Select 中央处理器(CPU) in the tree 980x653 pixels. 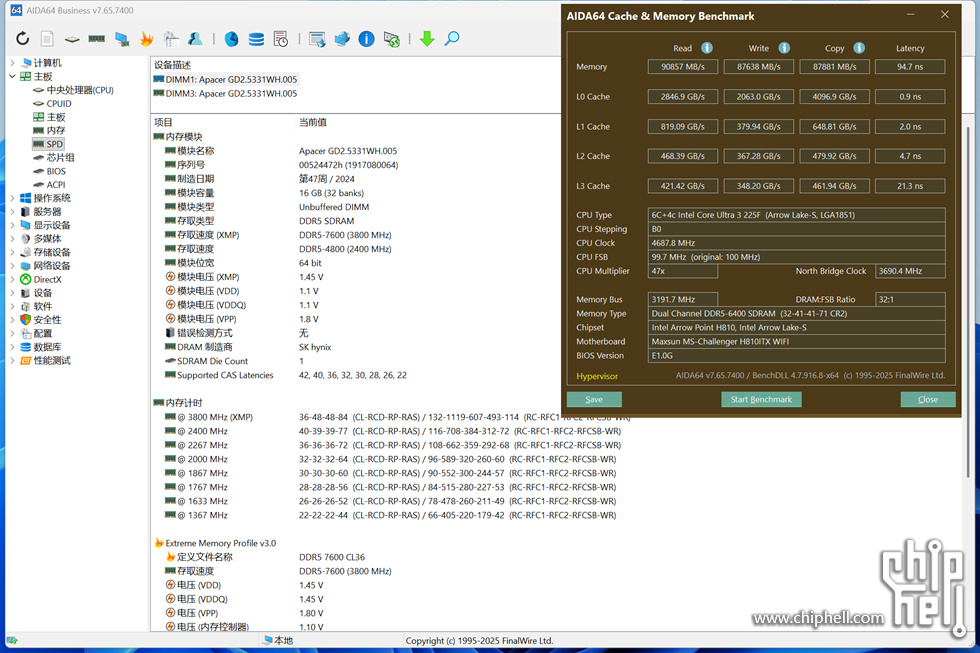click(80, 90)
